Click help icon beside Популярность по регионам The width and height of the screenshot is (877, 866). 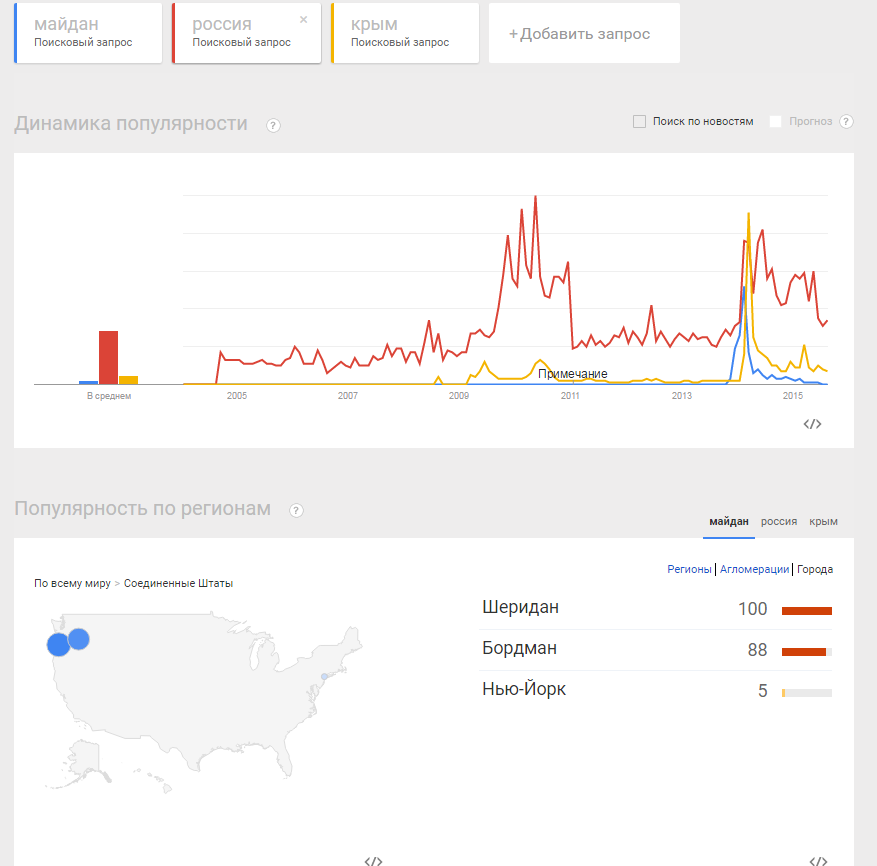[296, 510]
